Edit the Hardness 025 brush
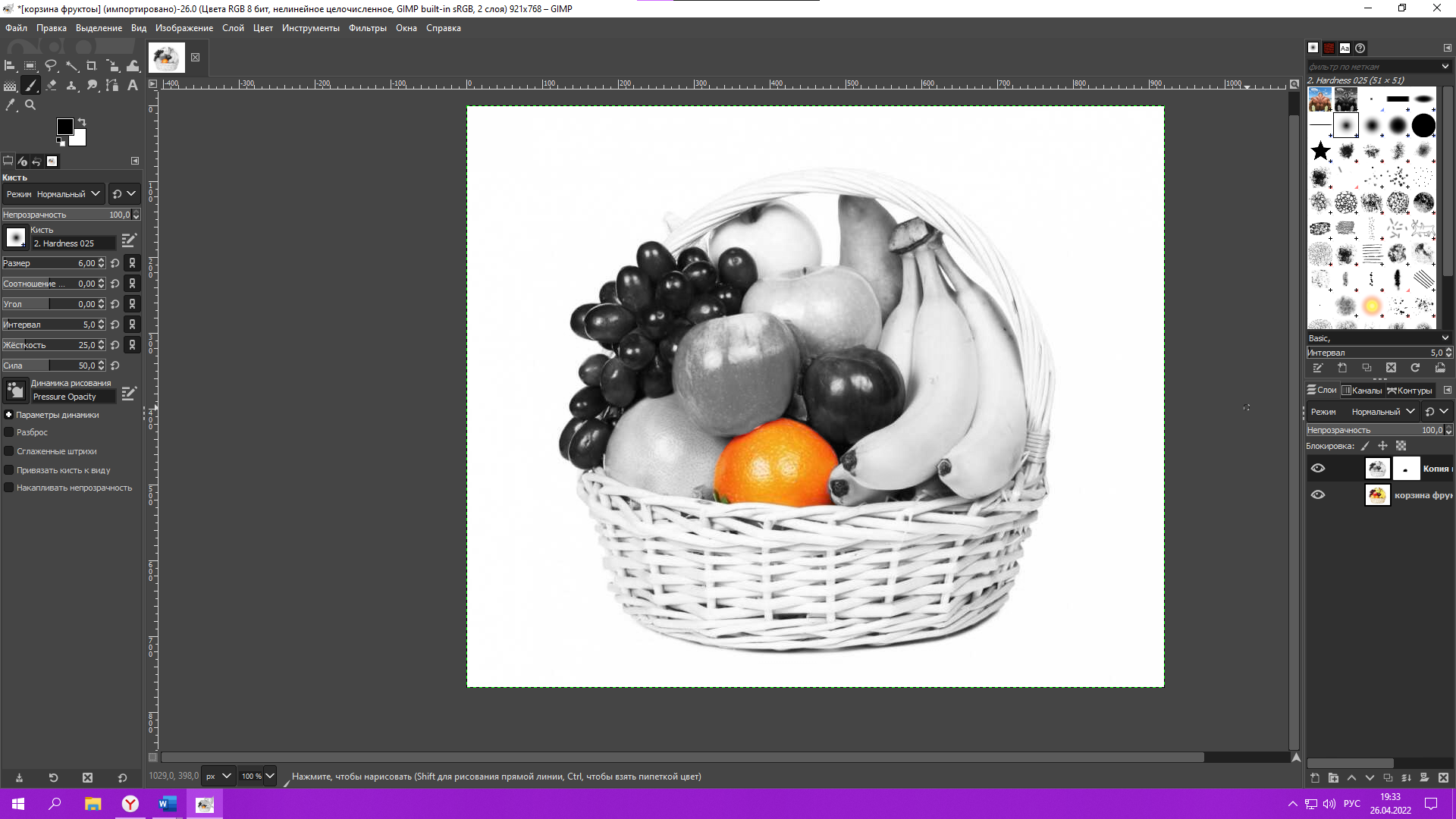This screenshot has width=1456, height=819. click(x=129, y=240)
